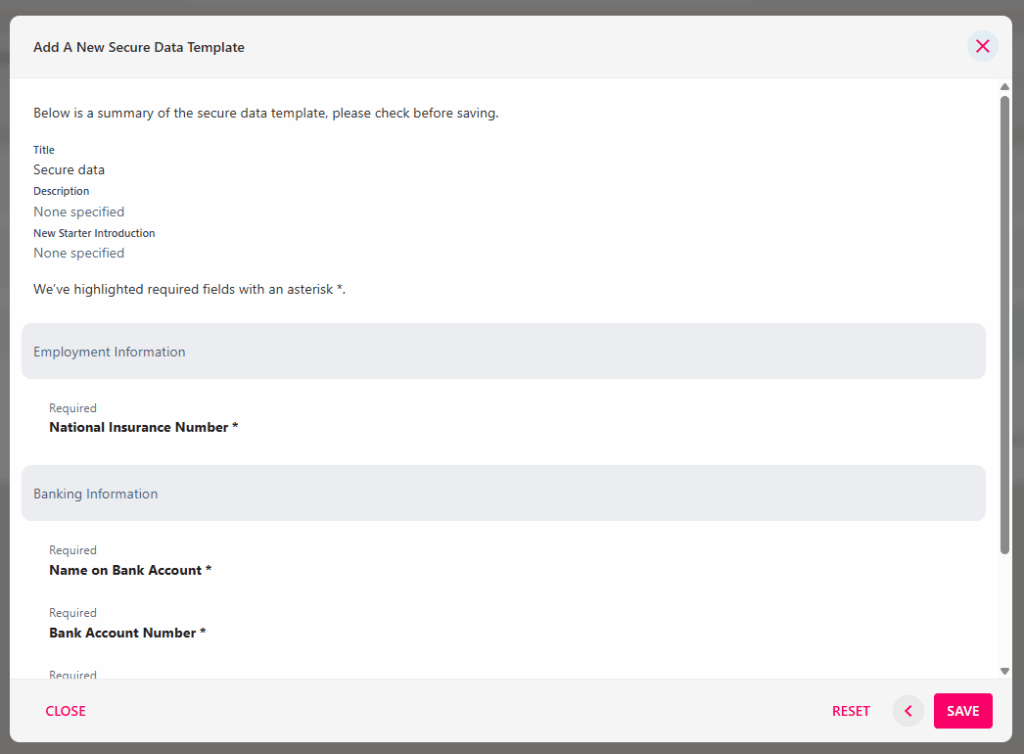The width and height of the screenshot is (1024, 754).
Task: Click the Description None specified text
Action: point(78,212)
